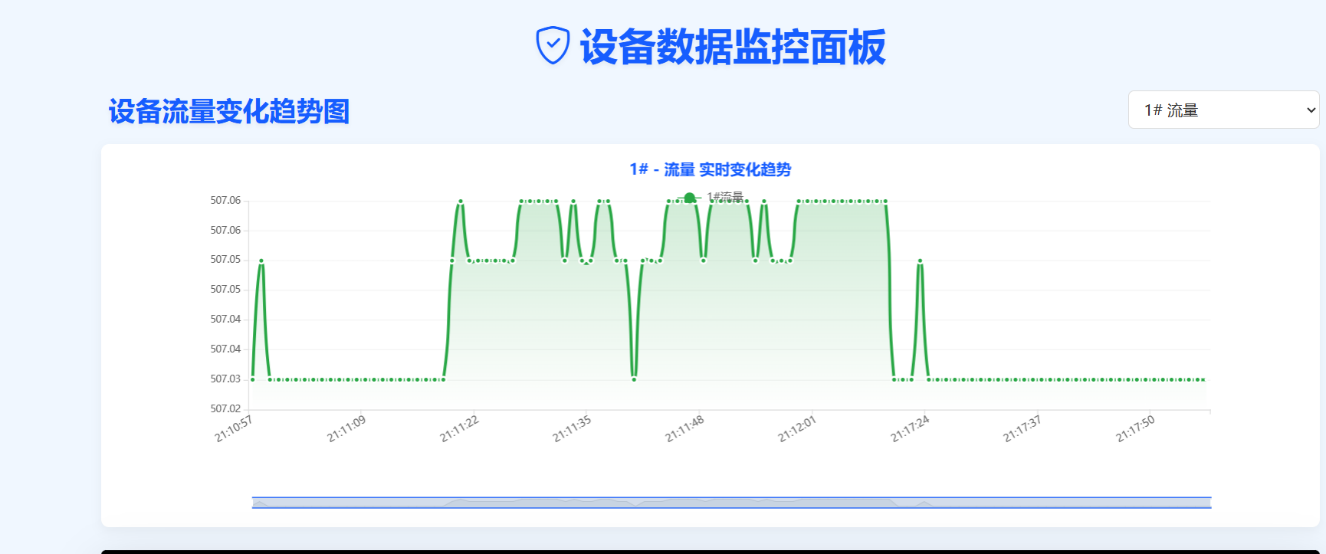
Task: Click the 21:12:01 time axis label
Action: click(798, 429)
